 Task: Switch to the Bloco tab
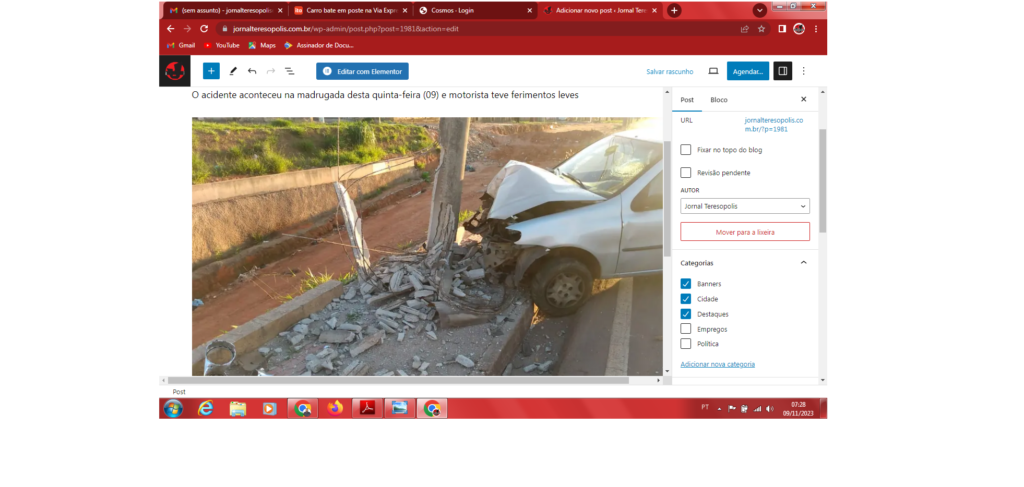pyautogui.click(x=719, y=100)
